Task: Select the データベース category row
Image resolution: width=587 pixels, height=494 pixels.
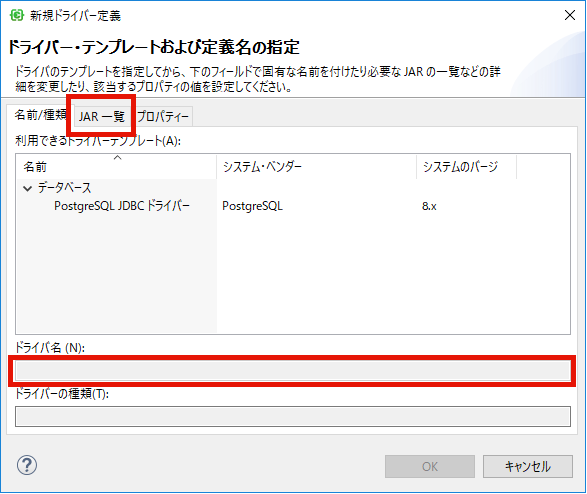Action: point(64,188)
